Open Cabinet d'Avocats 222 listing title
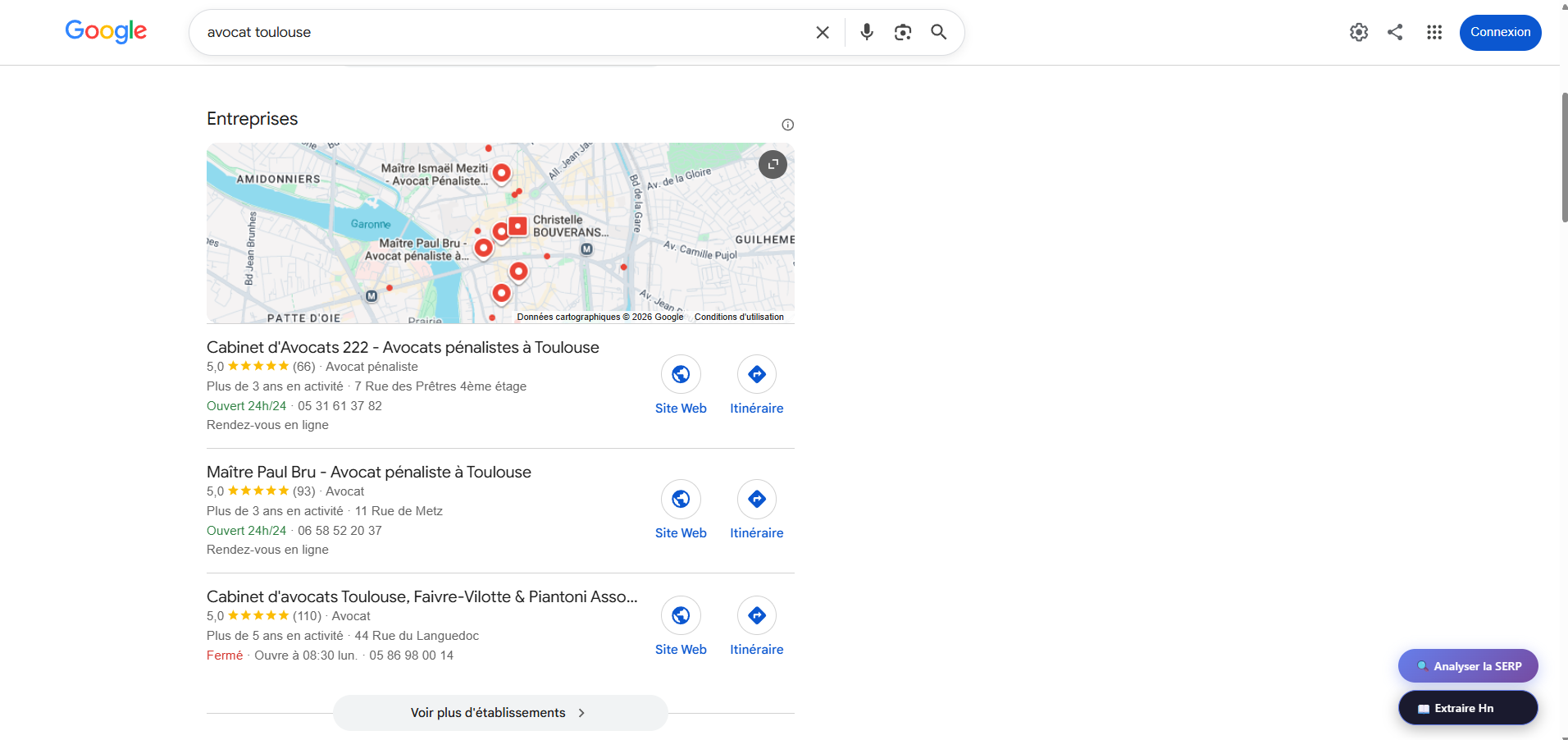The height and width of the screenshot is (740, 1568). [403, 347]
